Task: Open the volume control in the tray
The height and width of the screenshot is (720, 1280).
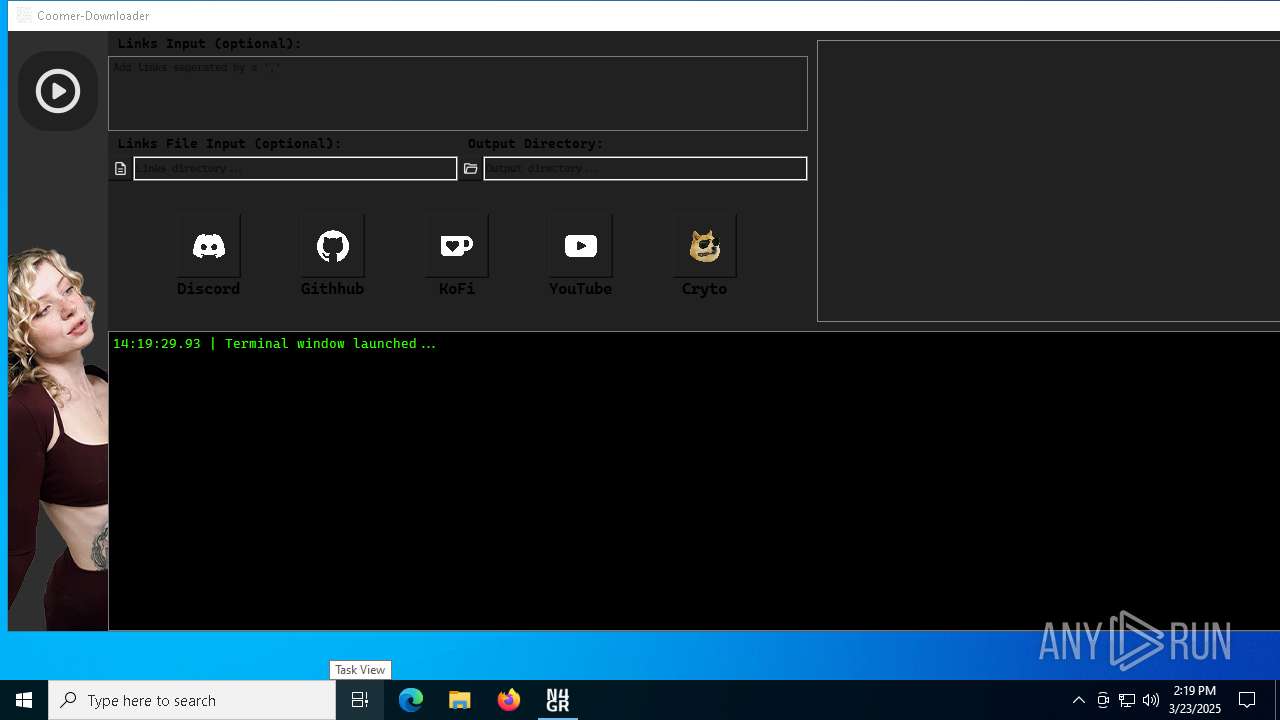Action: click(x=1151, y=700)
